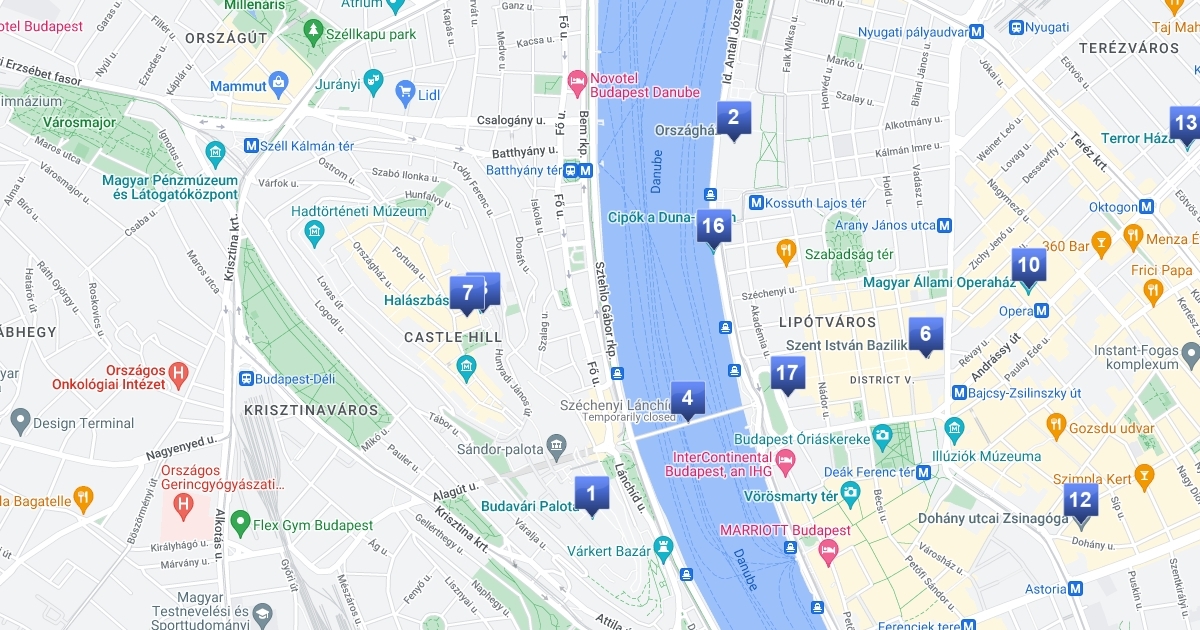Select marker number 2 by Országház
1200x630 pixels.
[733, 119]
